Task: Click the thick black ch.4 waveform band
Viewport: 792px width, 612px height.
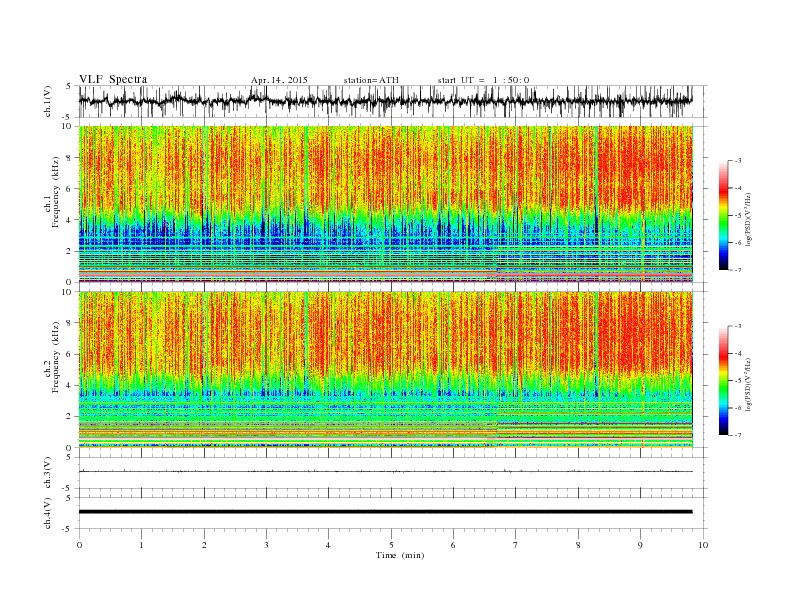Action: (385, 512)
